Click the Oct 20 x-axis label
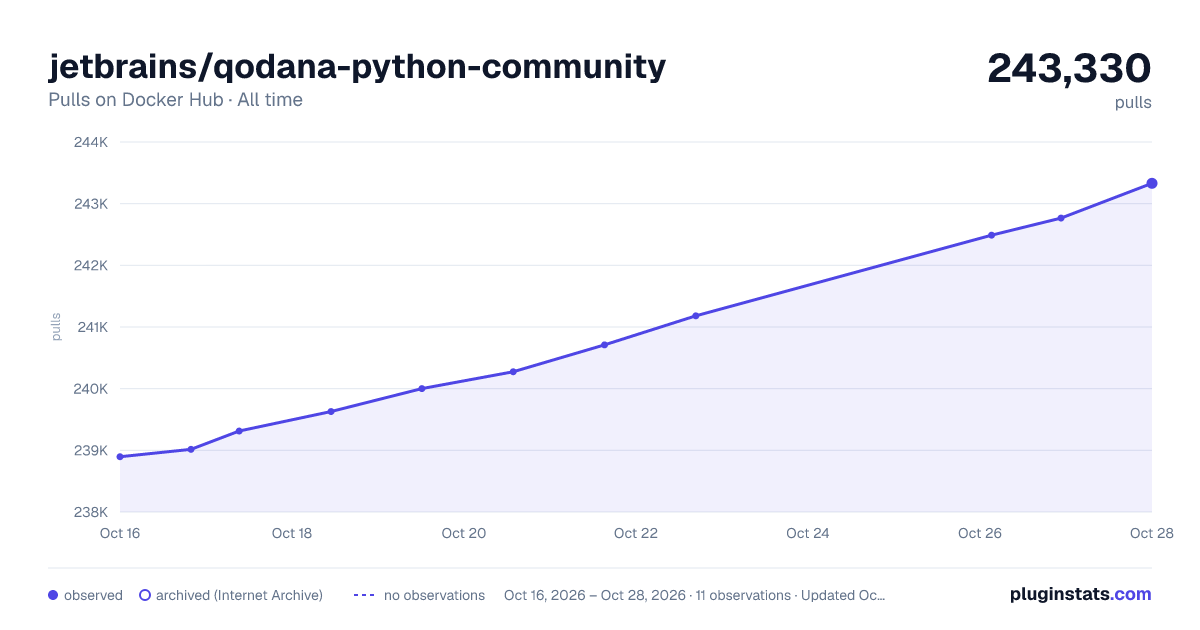 pos(464,533)
